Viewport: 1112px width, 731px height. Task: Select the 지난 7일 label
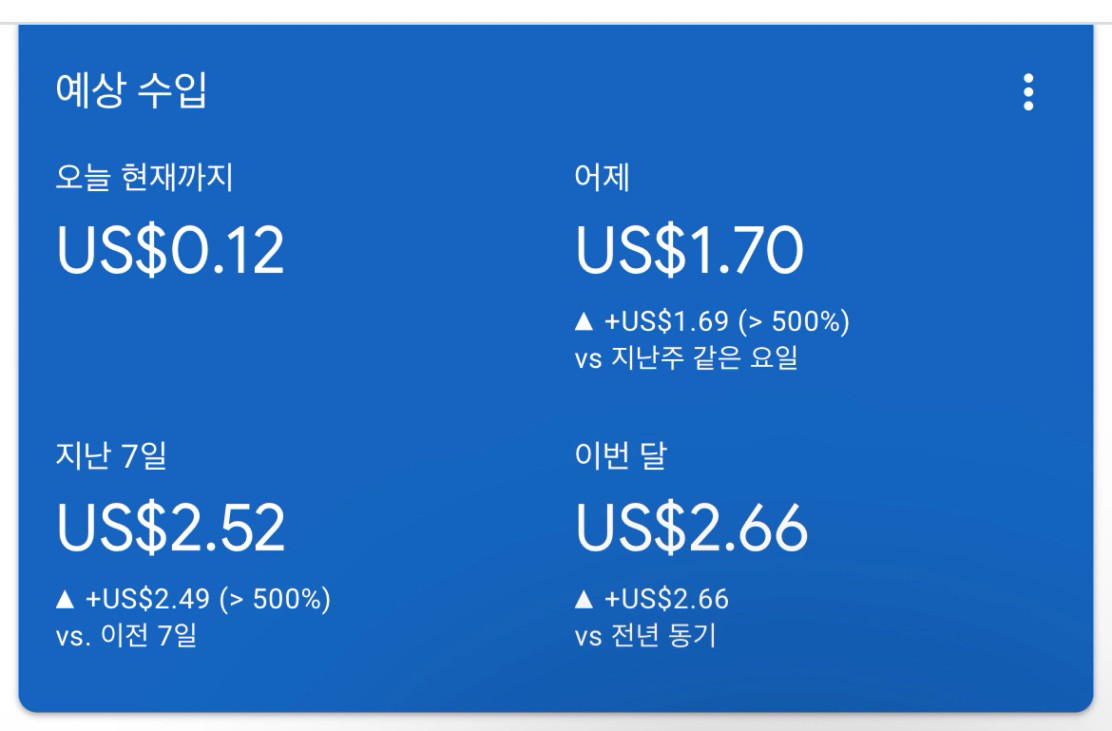(x=111, y=456)
